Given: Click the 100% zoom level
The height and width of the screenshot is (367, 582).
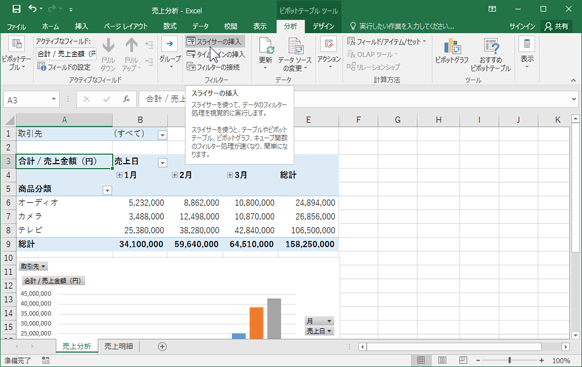Looking at the screenshot, I should 561,360.
